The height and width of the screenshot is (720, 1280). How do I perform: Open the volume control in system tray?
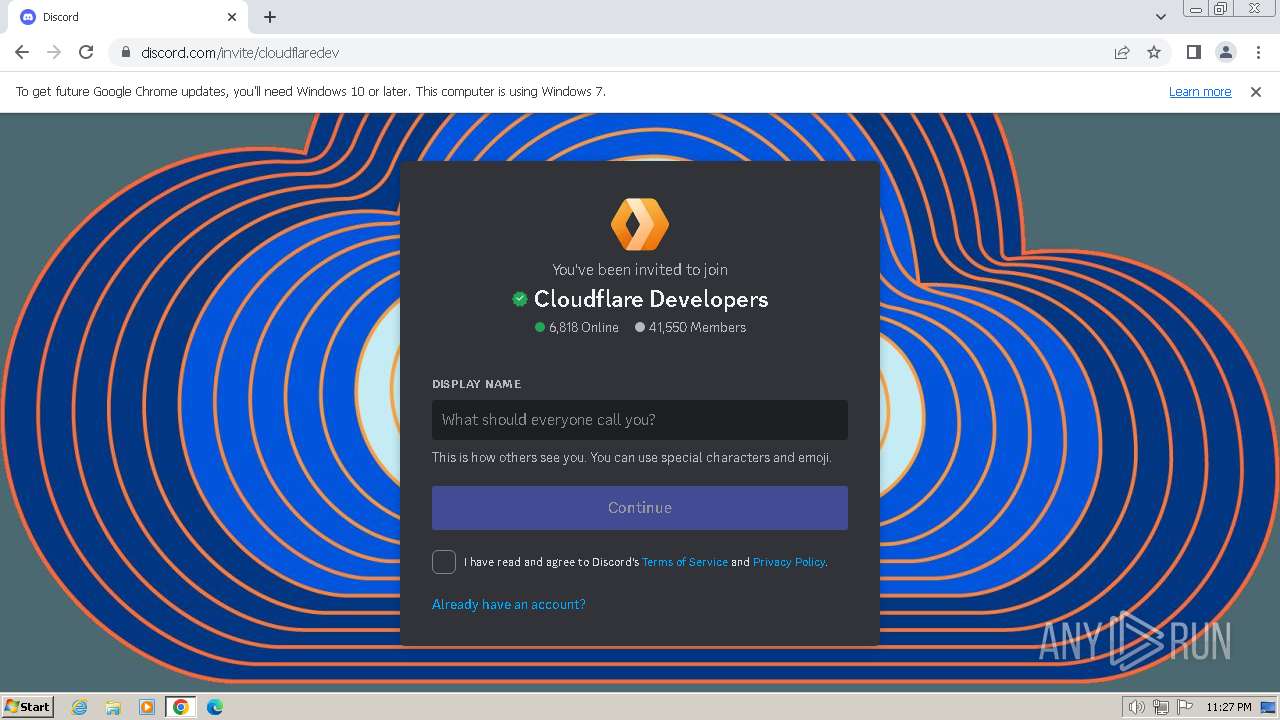[x=1137, y=707]
